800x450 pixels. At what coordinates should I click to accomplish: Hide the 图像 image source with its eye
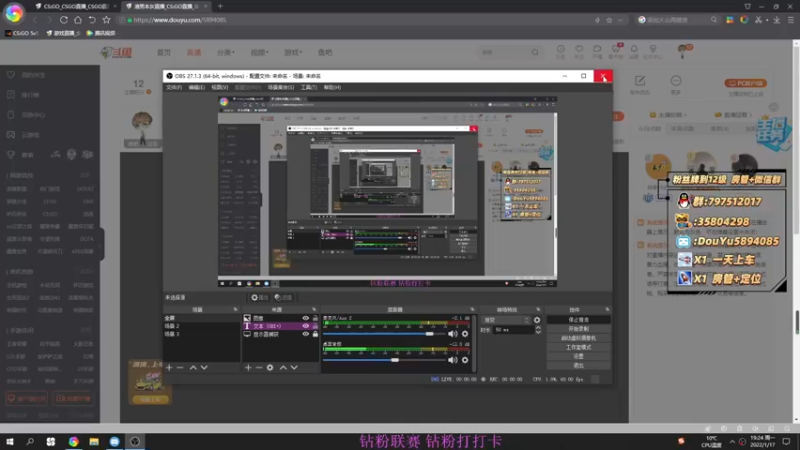306,318
